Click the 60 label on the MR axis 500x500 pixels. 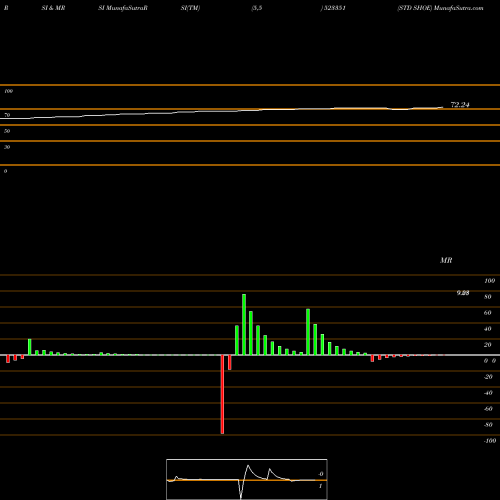tap(488, 313)
